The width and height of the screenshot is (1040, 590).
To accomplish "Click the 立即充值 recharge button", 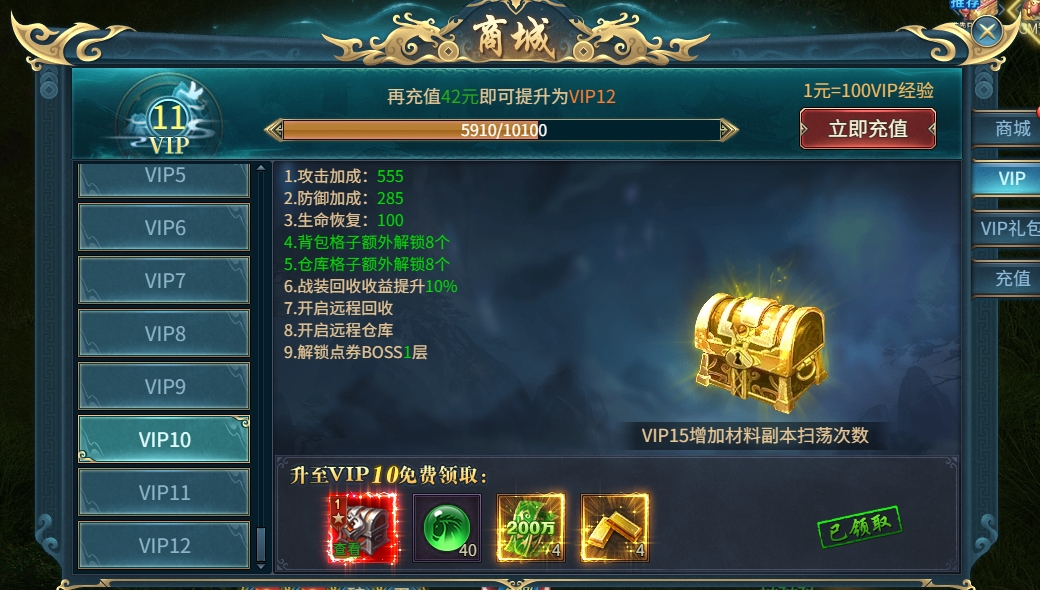I will point(868,129).
